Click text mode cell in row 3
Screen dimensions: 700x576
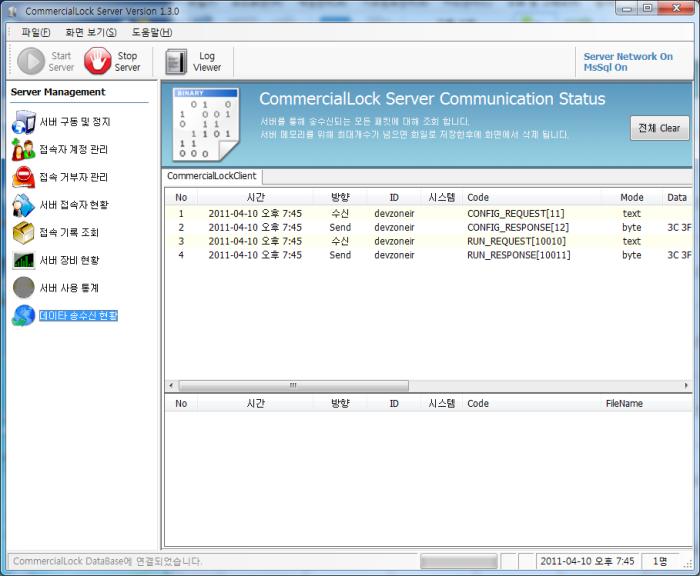click(632, 241)
